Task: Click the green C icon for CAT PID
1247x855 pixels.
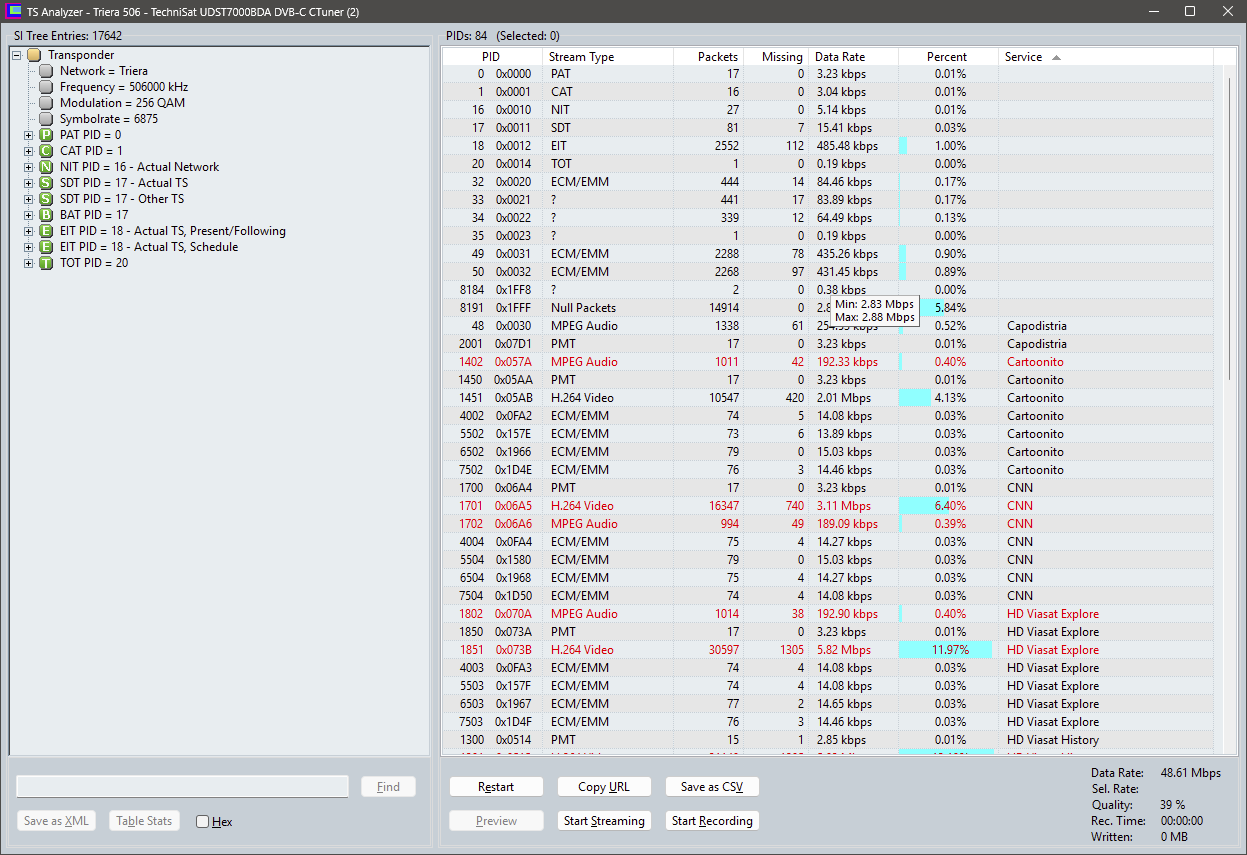Action: coord(46,151)
